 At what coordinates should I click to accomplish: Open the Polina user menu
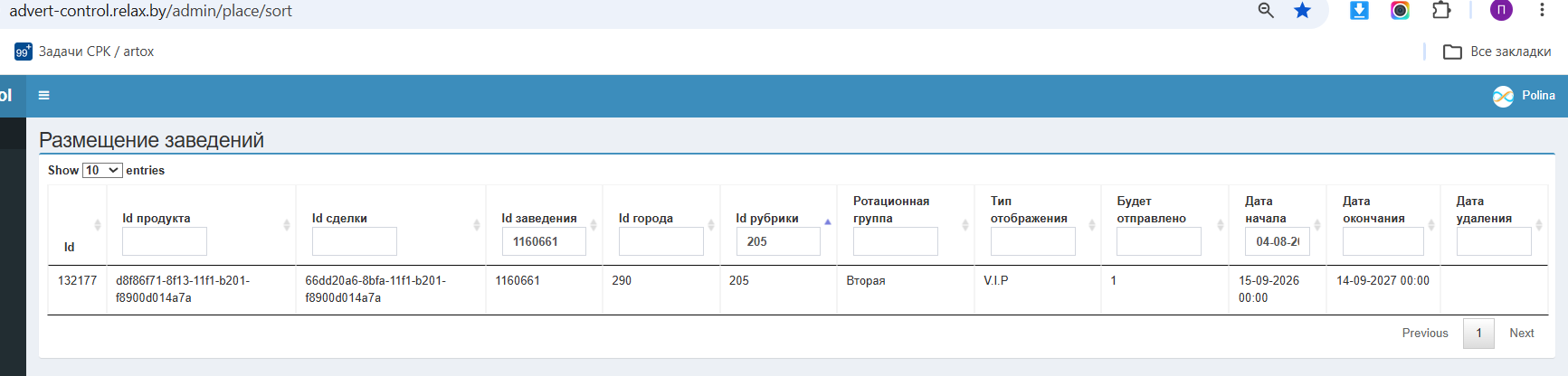pyautogui.click(x=1524, y=96)
